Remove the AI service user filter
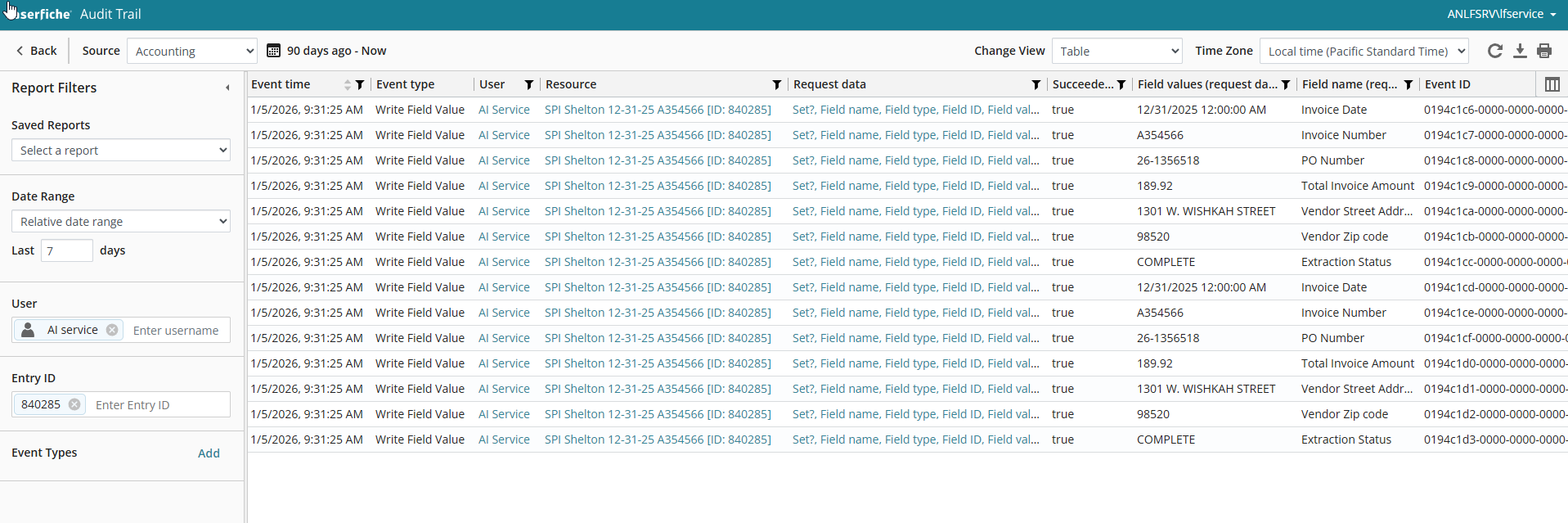Screen dimensions: 1568x523 point(112,330)
